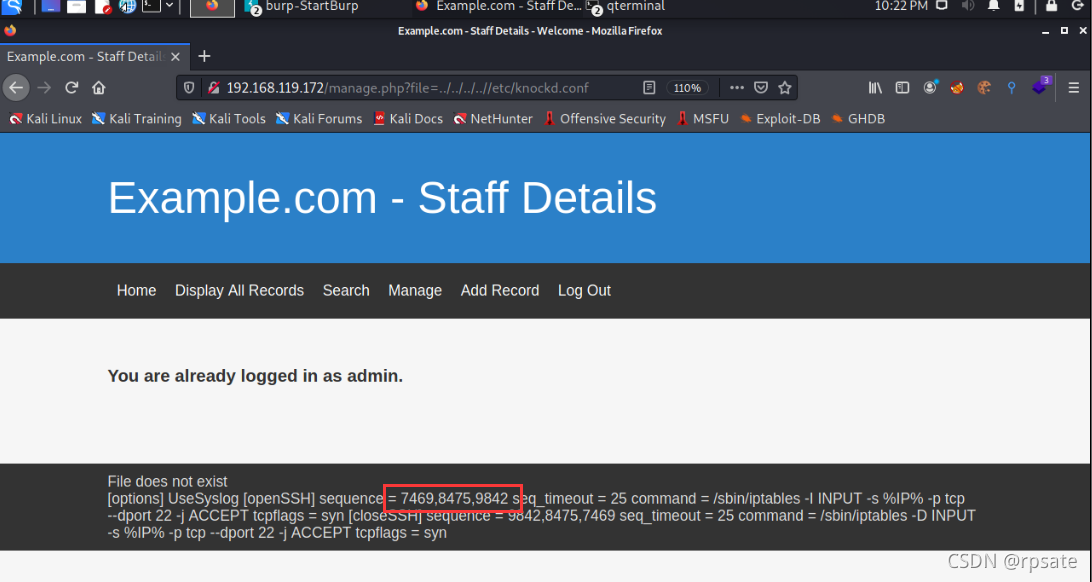
Task: Open Display All Records page
Action: click(x=240, y=290)
